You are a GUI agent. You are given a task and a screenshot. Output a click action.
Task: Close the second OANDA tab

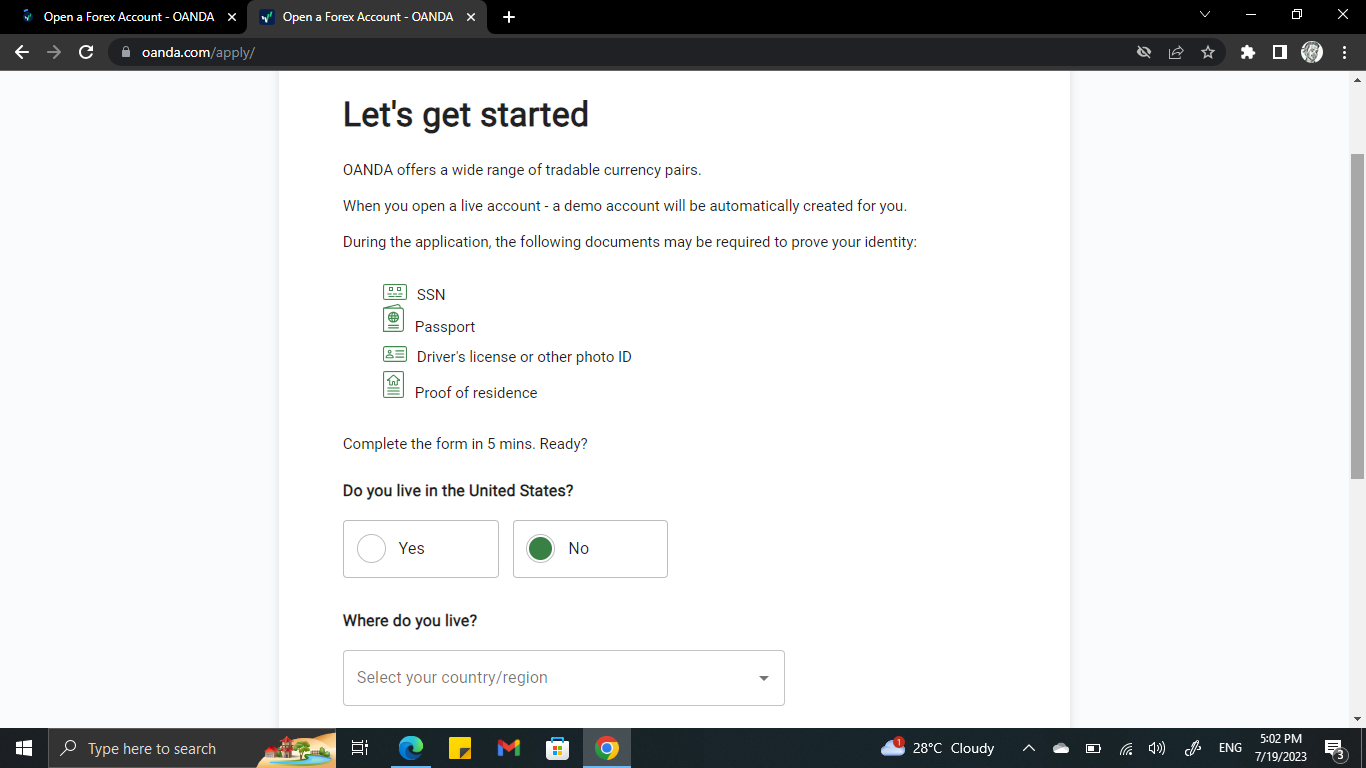pos(471,17)
